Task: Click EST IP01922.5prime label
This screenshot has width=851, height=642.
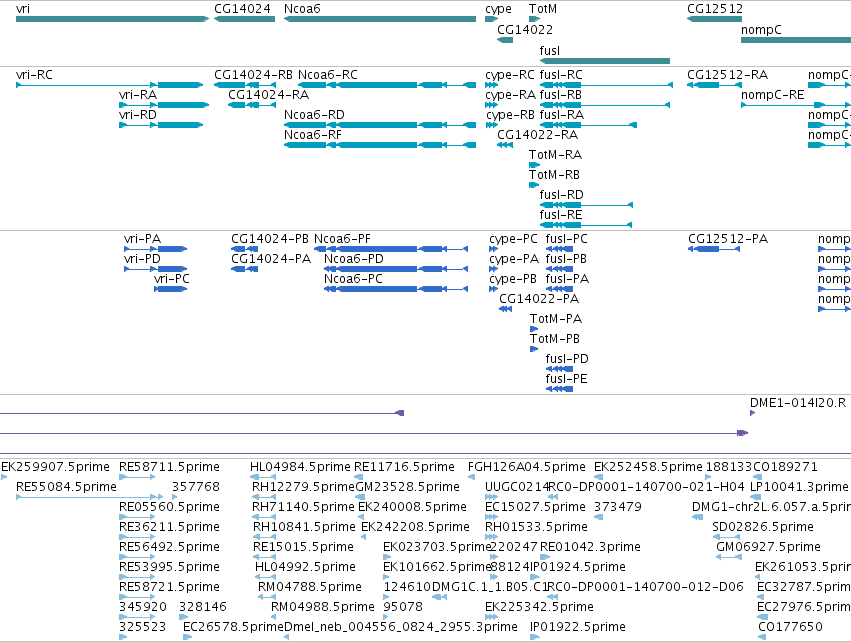Action: click(577, 627)
